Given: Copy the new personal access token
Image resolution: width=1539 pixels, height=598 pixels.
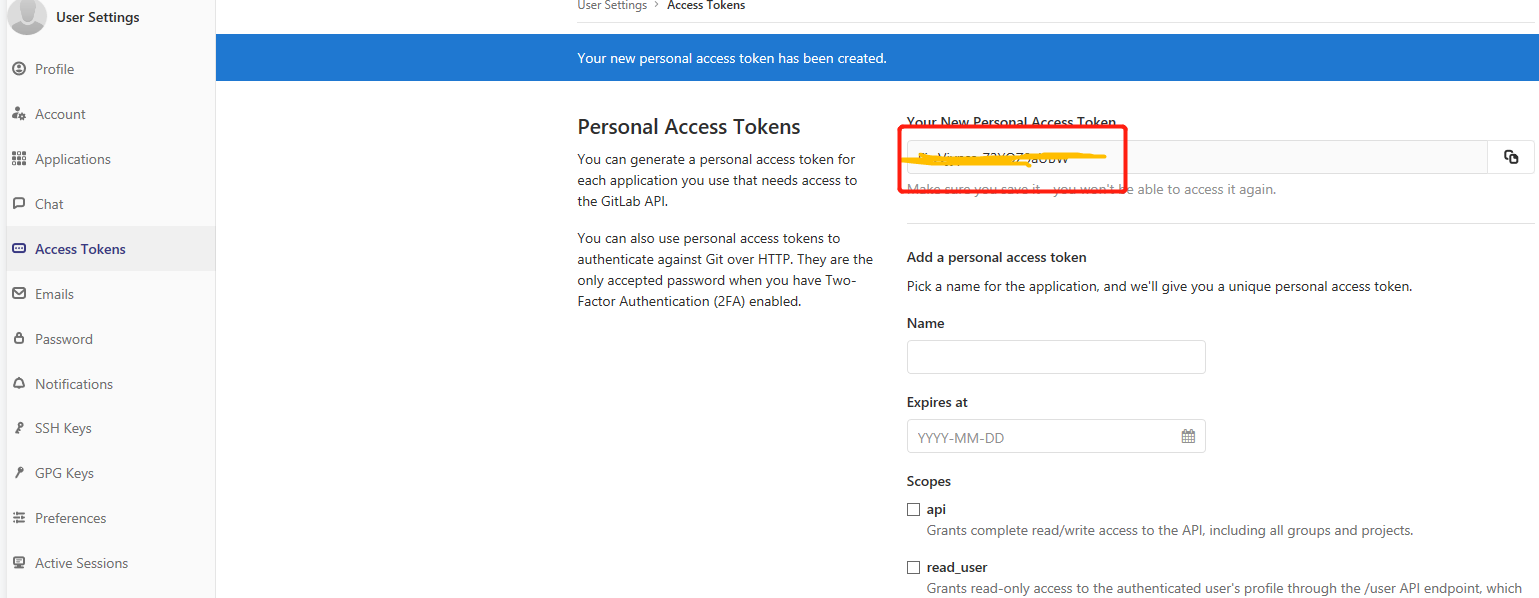Looking at the screenshot, I should pos(1511,157).
